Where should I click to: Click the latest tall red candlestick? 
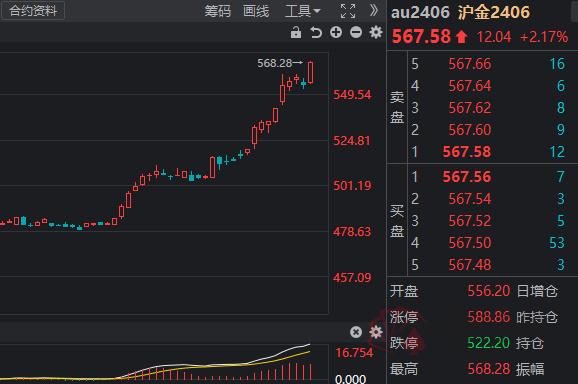[x=311, y=72]
